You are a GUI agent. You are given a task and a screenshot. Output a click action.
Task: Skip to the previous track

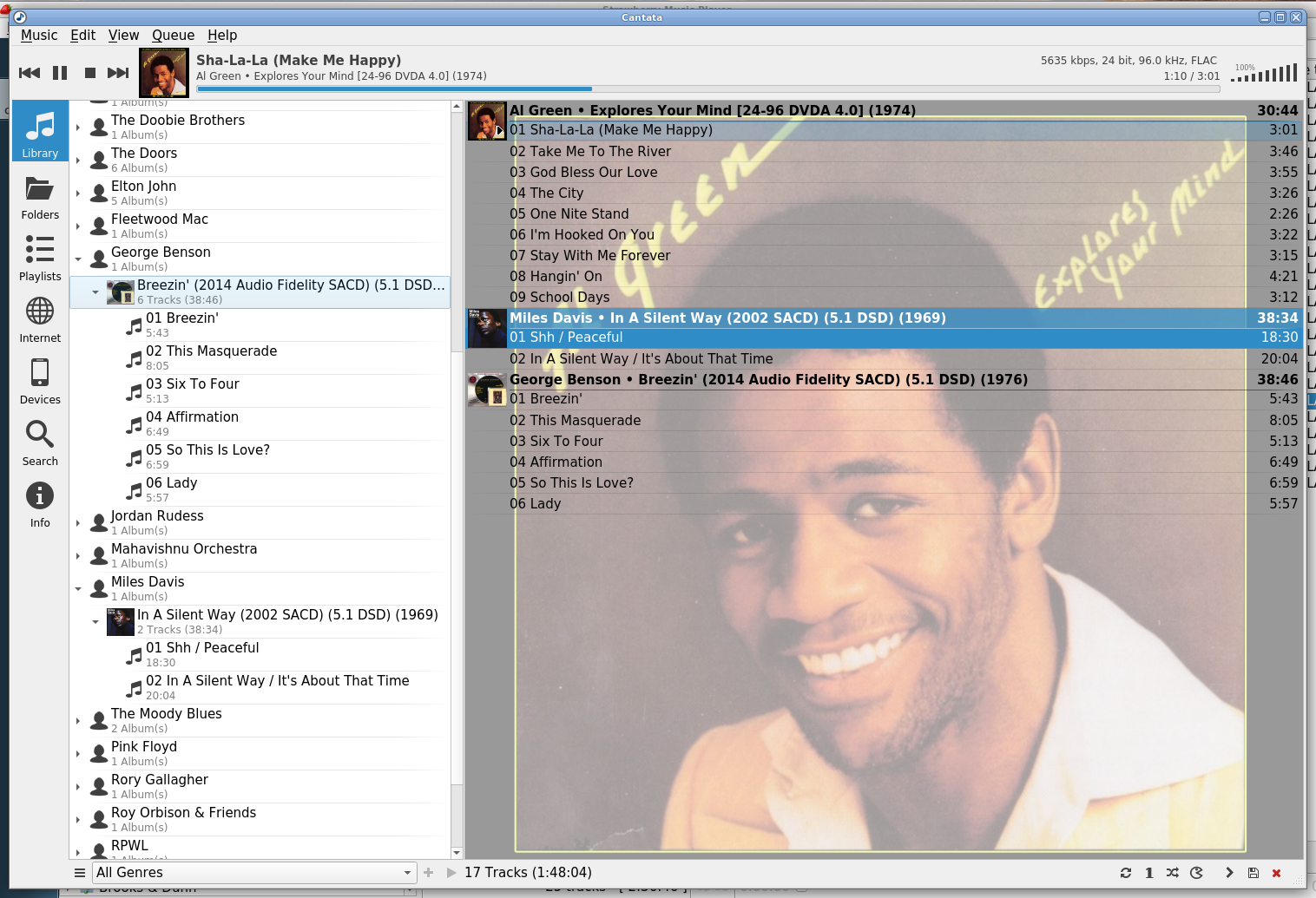pos(30,73)
